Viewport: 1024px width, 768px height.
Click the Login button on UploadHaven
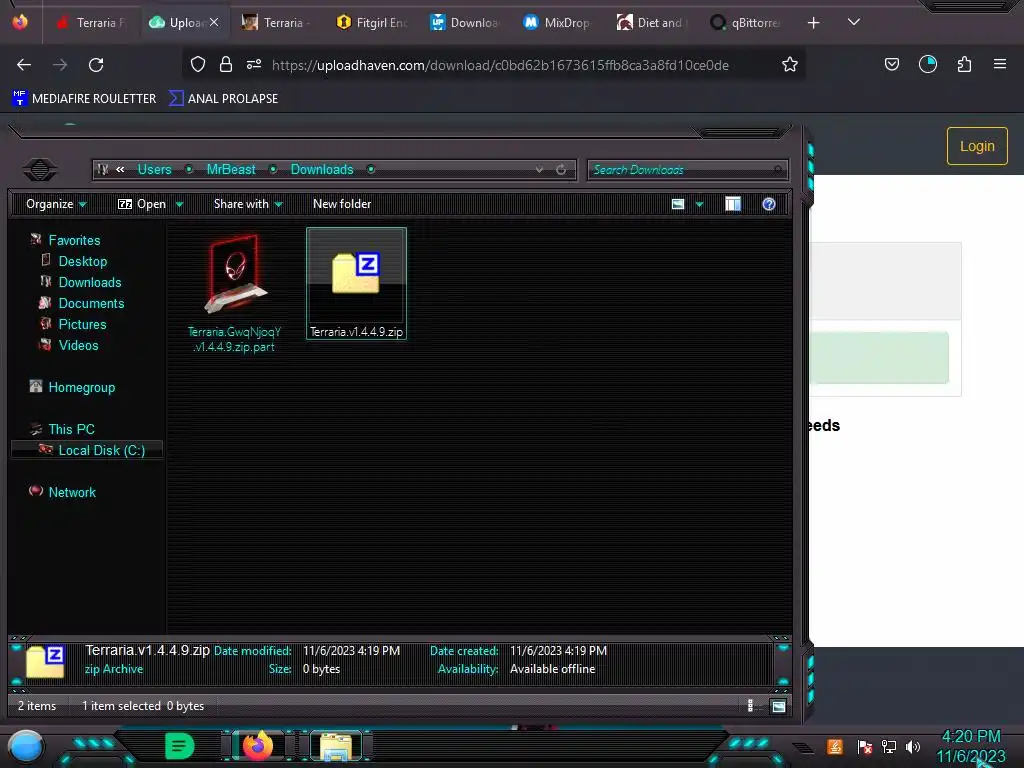coord(977,146)
